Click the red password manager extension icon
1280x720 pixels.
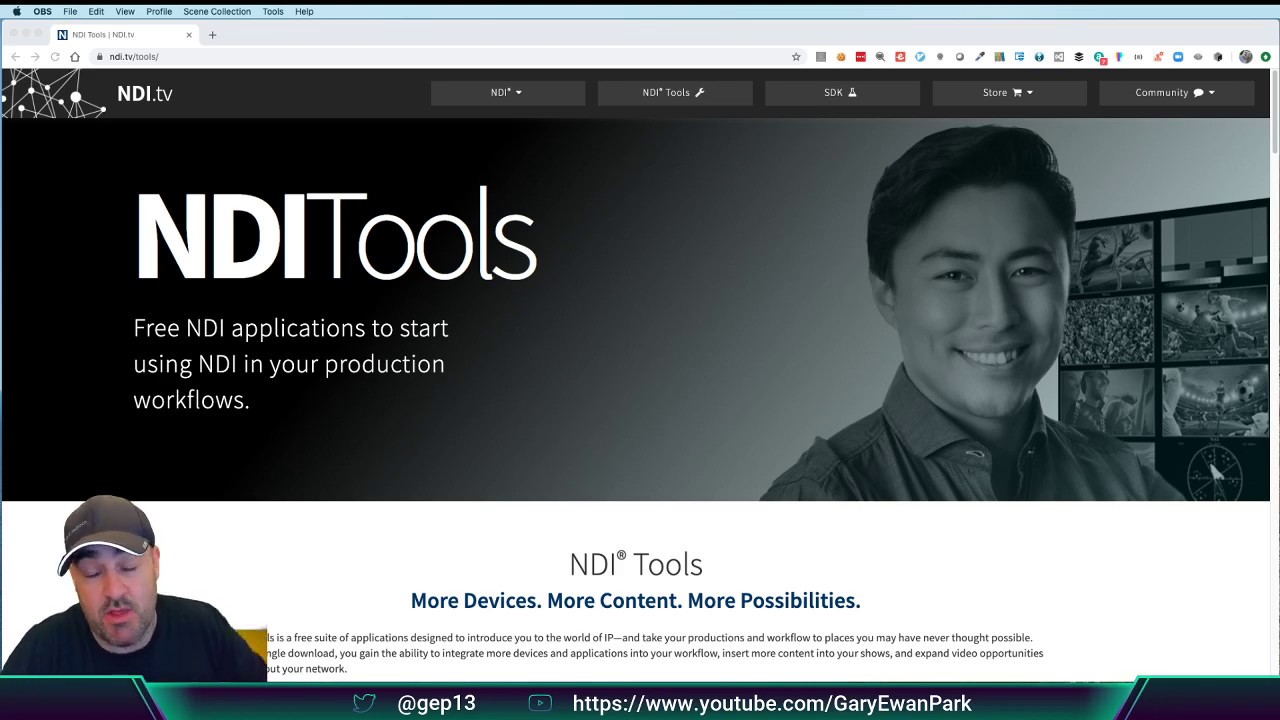coord(860,57)
